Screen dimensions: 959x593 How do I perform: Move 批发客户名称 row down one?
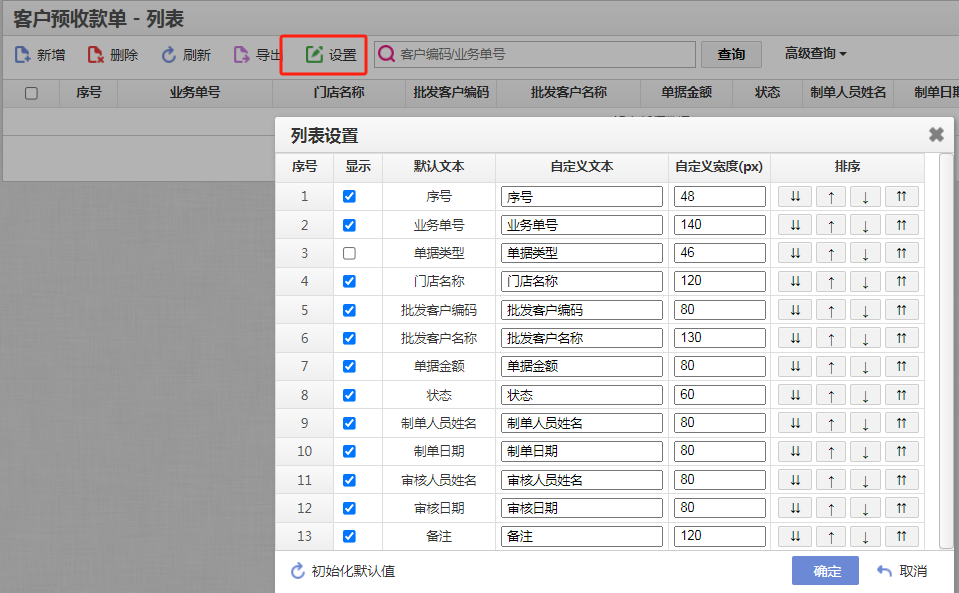point(865,338)
